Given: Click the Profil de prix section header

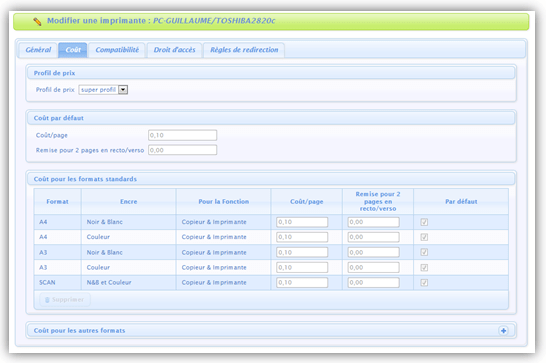Looking at the screenshot, I should pos(271,73).
